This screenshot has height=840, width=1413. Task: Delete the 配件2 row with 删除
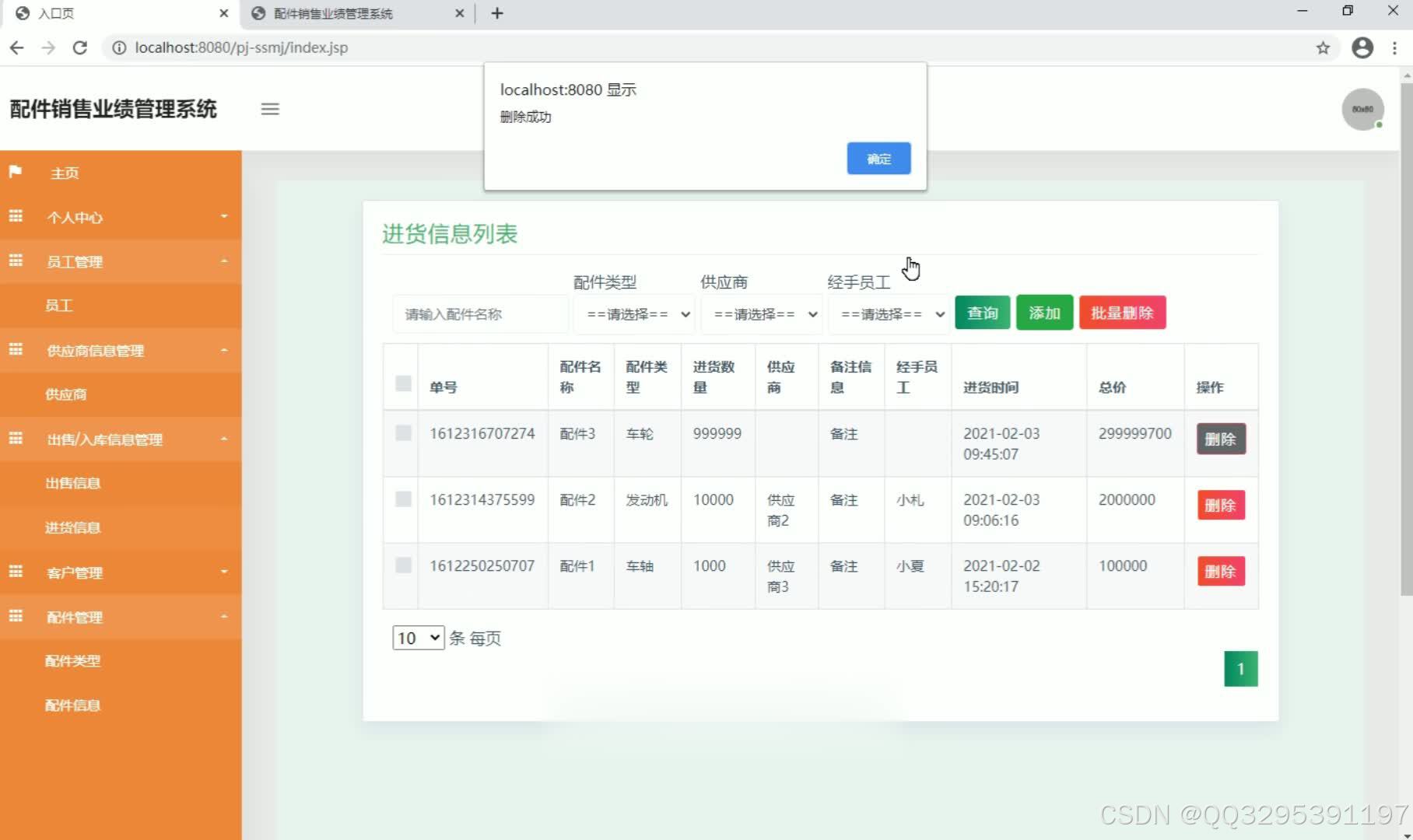point(1220,505)
